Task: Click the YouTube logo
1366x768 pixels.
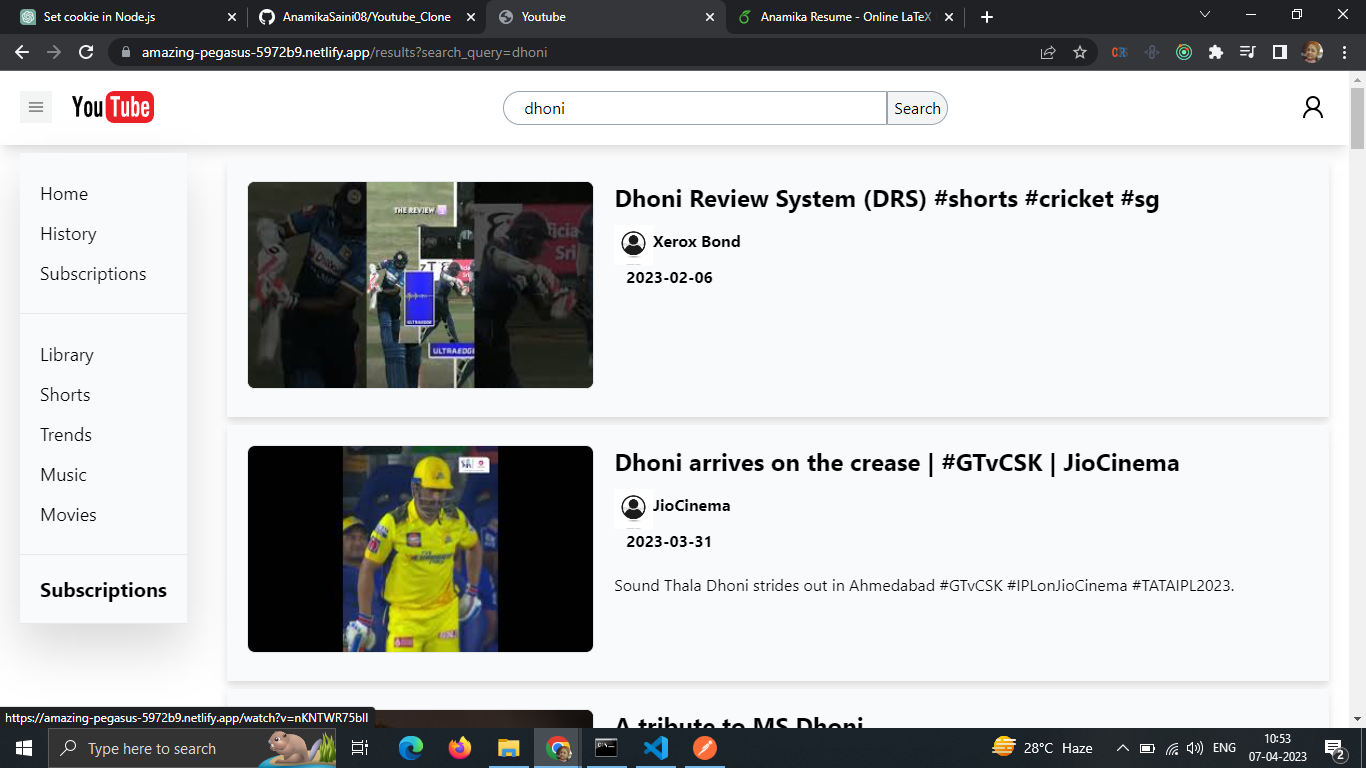Action: pyautogui.click(x=113, y=107)
